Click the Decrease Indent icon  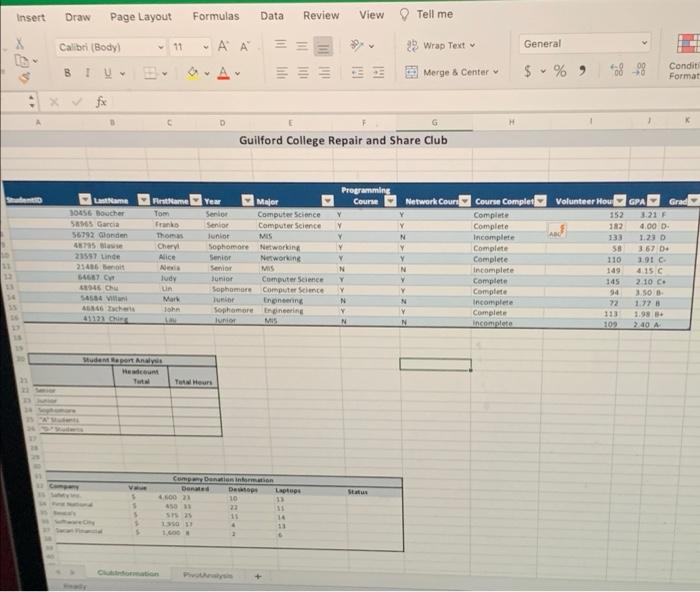click(x=358, y=72)
